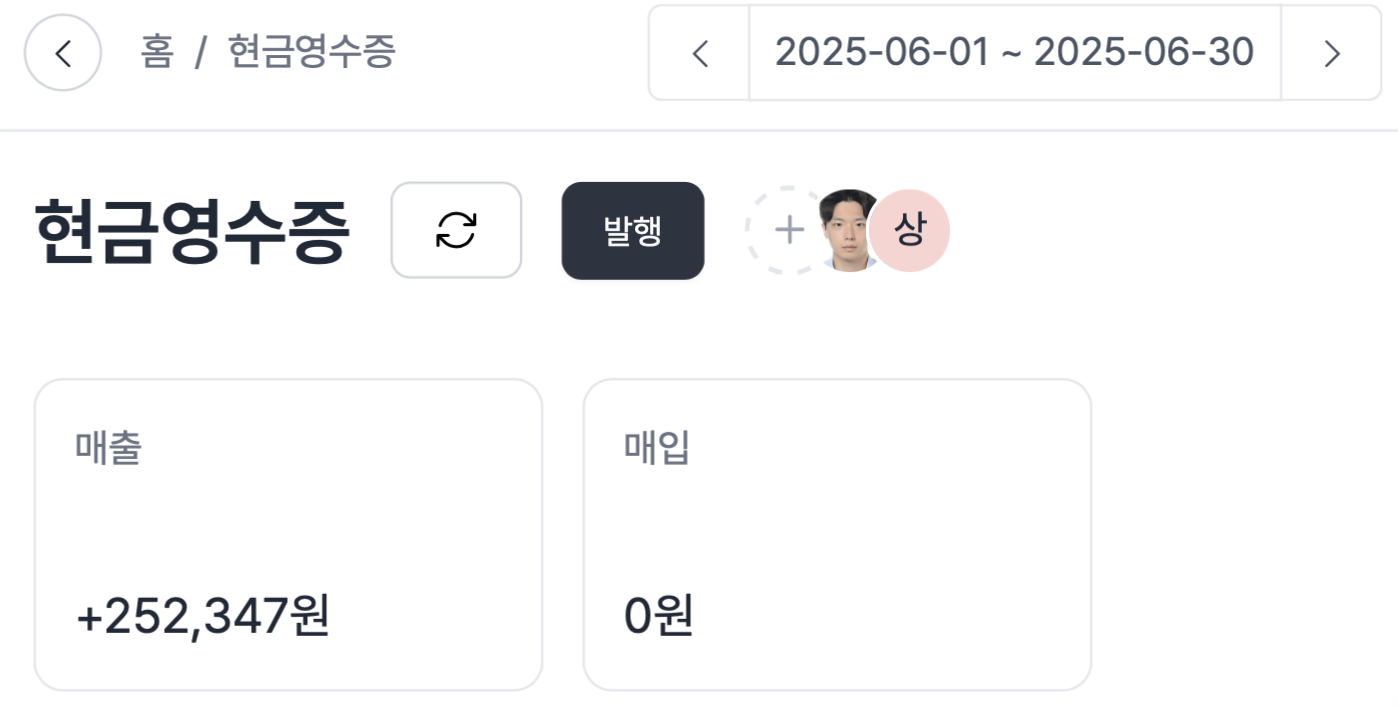This screenshot has width=1398, height=708.
Task: Refresh the 현금영수증 data
Action: 456,230
